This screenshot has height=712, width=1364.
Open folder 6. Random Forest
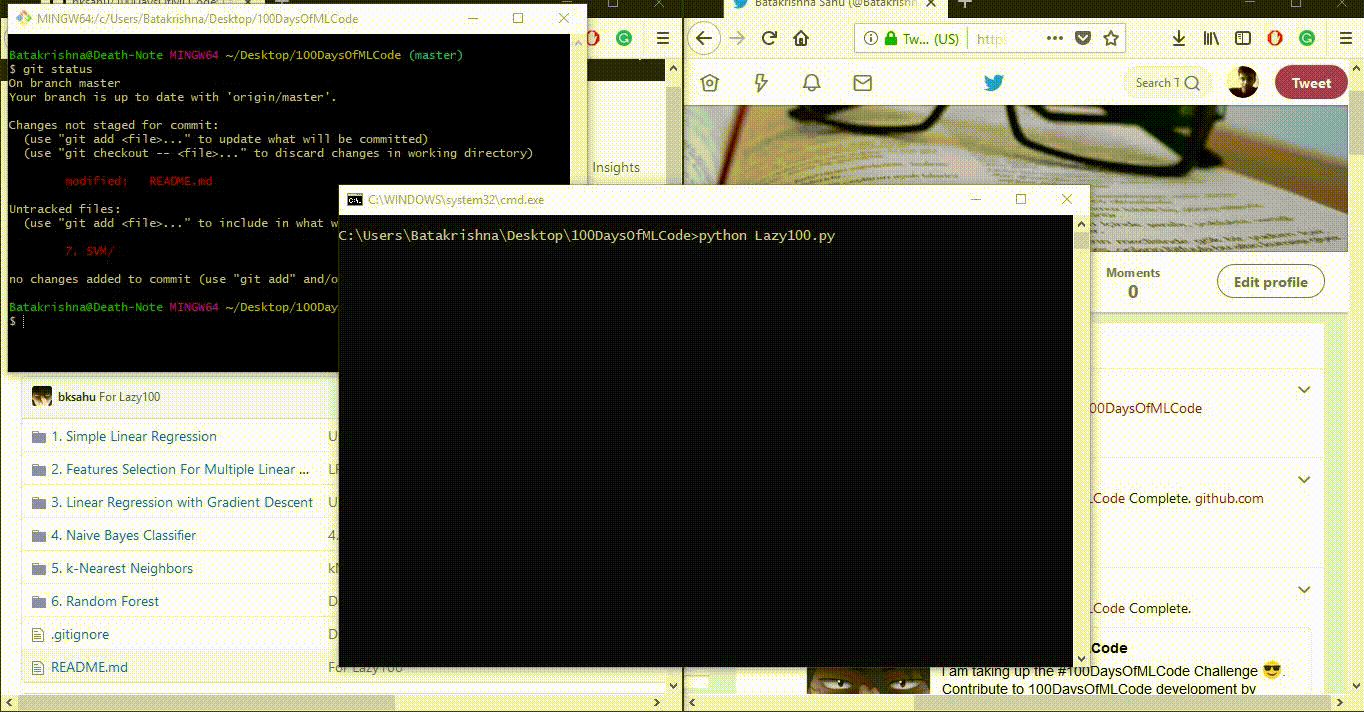pyautogui.click(x=105, y=601)
